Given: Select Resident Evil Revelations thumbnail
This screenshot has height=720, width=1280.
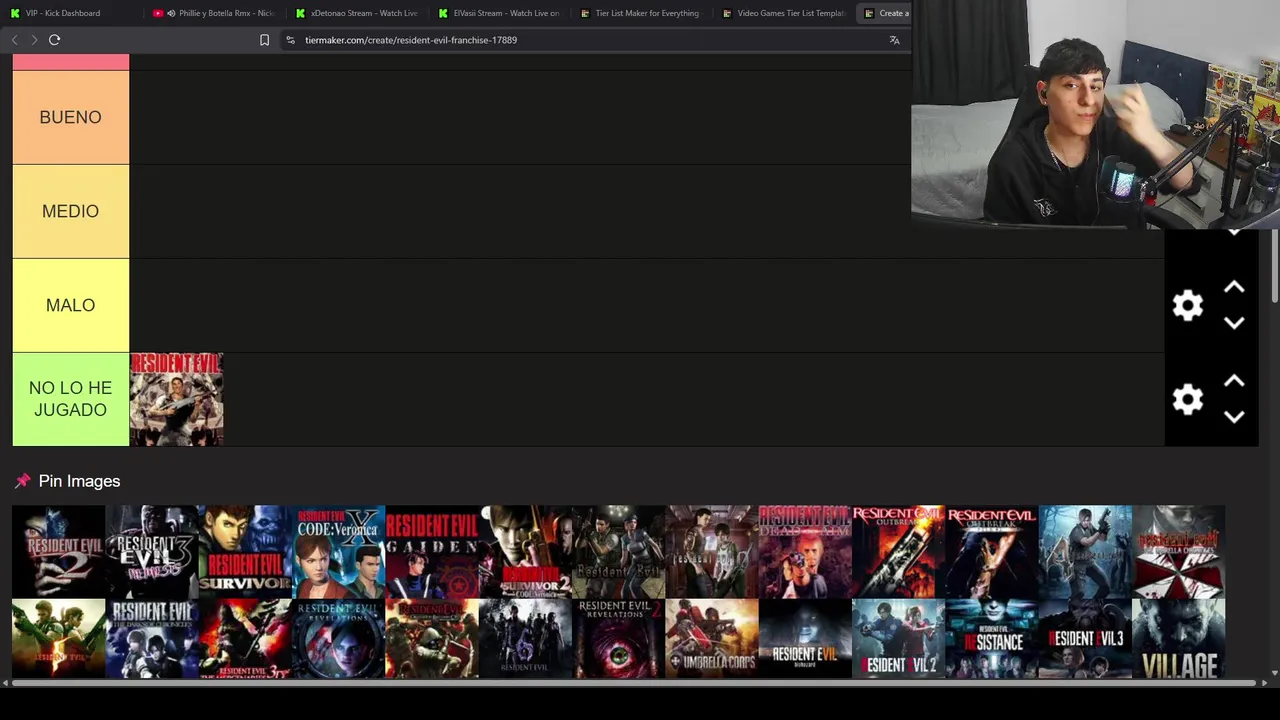Looking at the screenshot, I should [x=339, y=639].
